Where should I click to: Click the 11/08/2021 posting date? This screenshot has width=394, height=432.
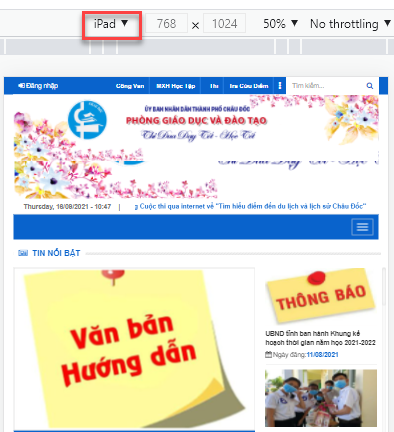click(322, 355)
